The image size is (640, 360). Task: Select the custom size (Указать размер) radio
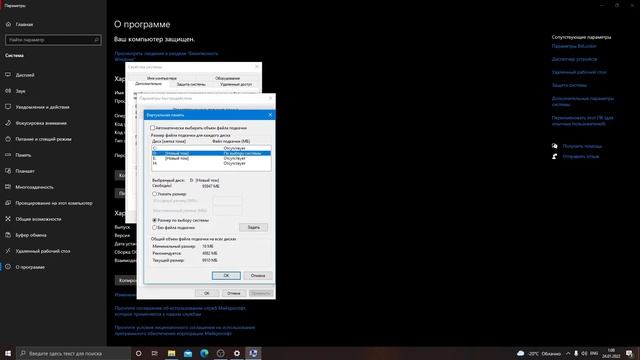(154, 194)
